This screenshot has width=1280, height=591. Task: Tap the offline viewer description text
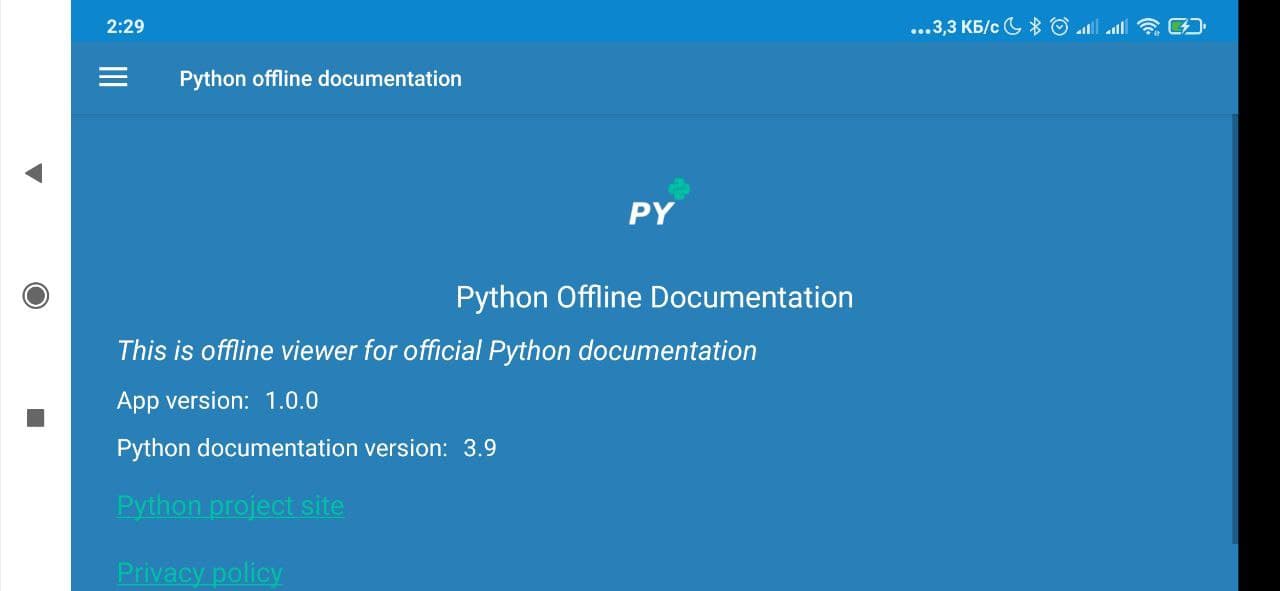pos(437,351)
